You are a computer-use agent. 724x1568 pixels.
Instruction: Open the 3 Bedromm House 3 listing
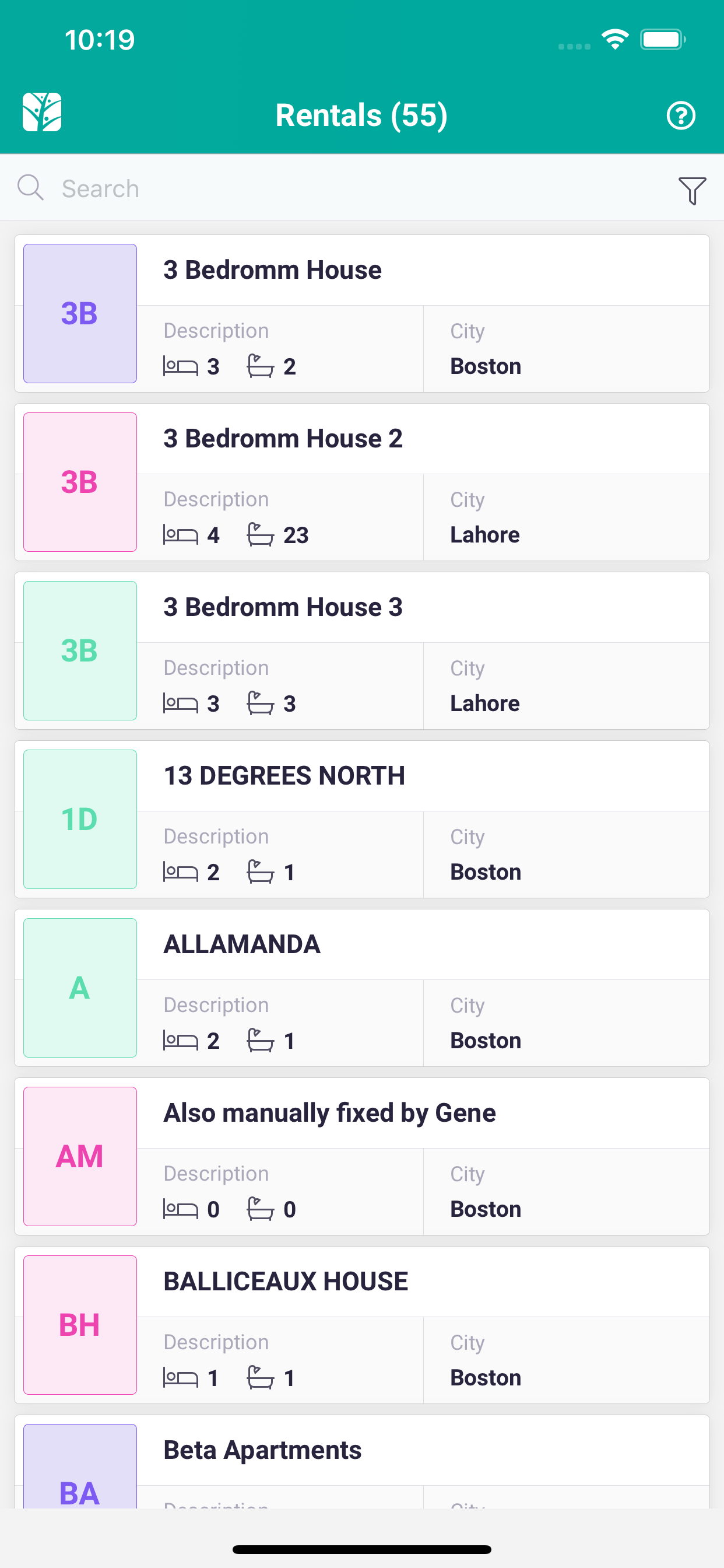(362, 650)
